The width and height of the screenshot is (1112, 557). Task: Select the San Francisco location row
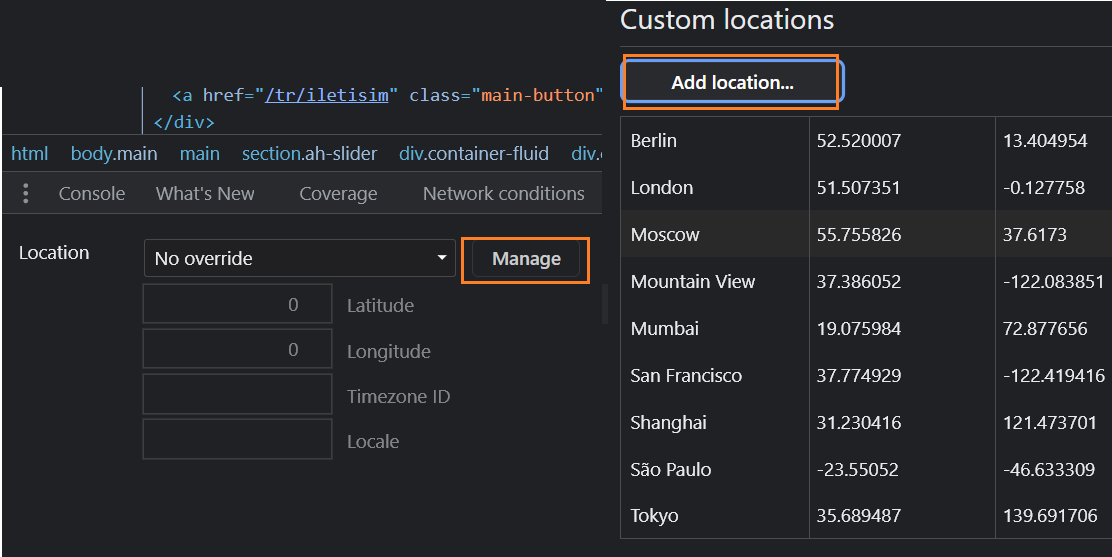pyautogui.click(x=866, y=375)
